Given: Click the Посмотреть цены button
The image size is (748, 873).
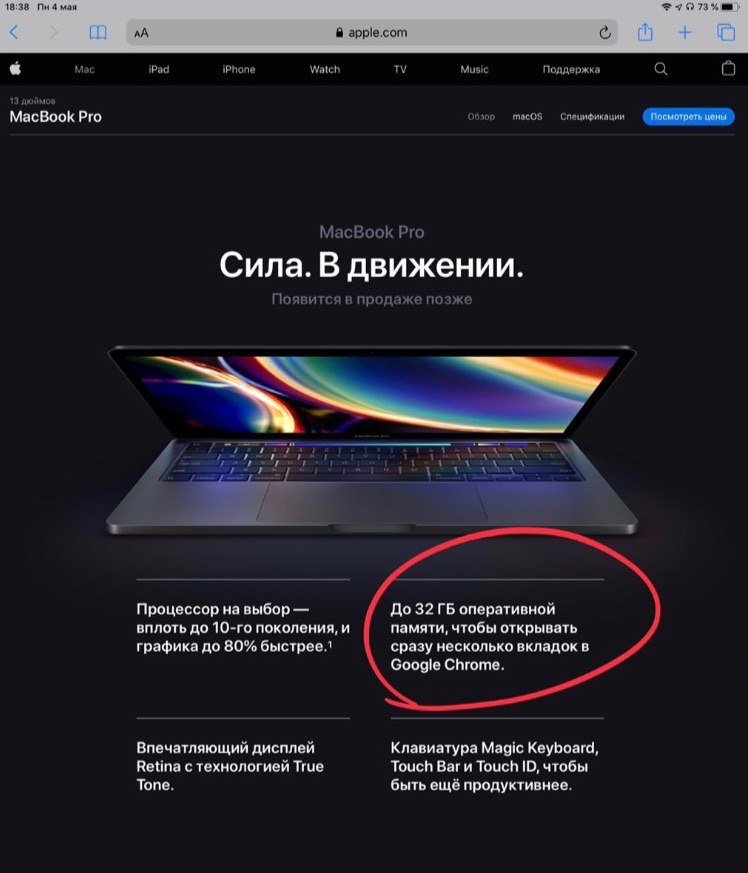Looking at the screenshot, I should (688, 116).
